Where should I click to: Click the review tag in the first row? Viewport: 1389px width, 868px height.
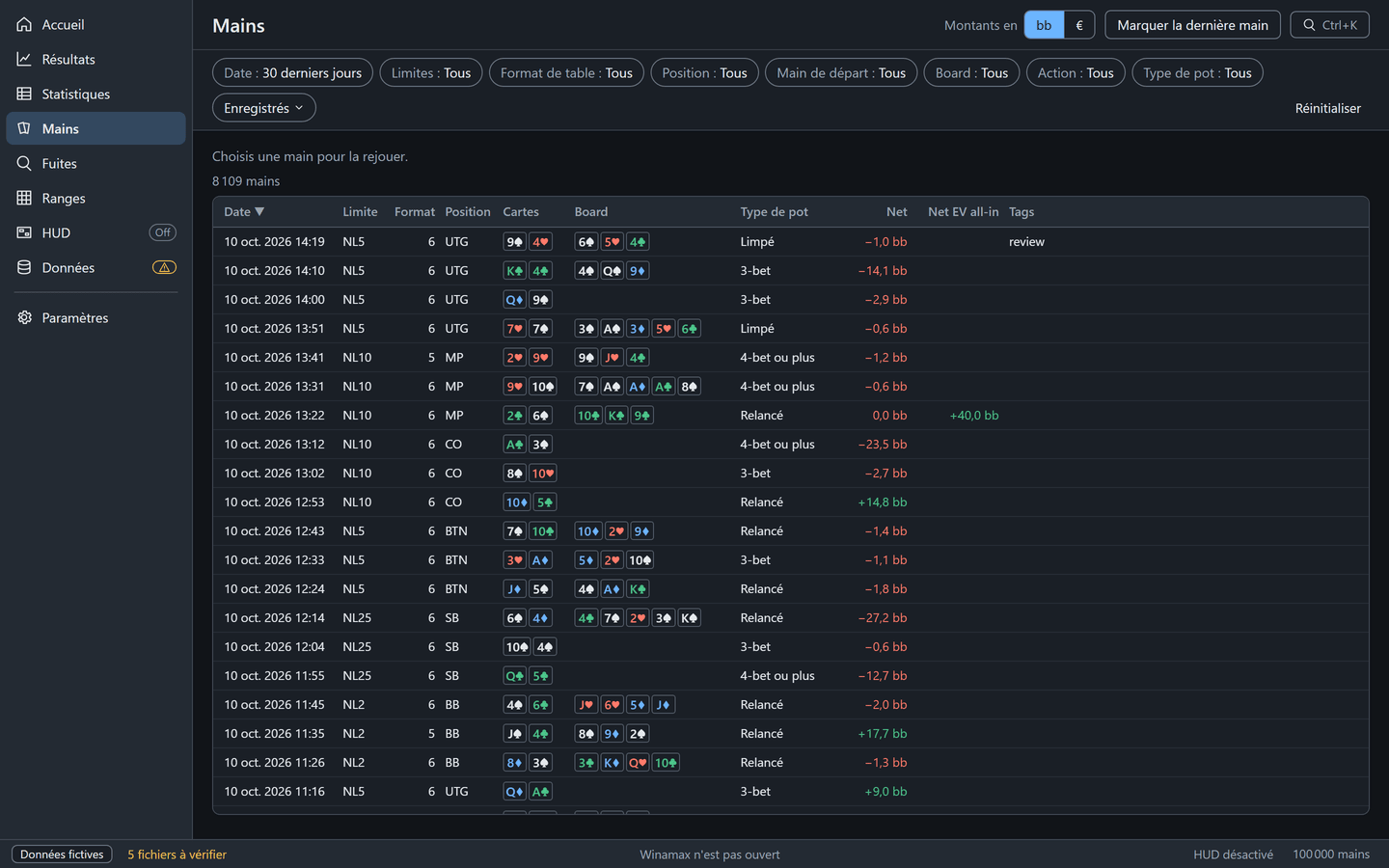pyautogui.click(x=1026, y=242)
